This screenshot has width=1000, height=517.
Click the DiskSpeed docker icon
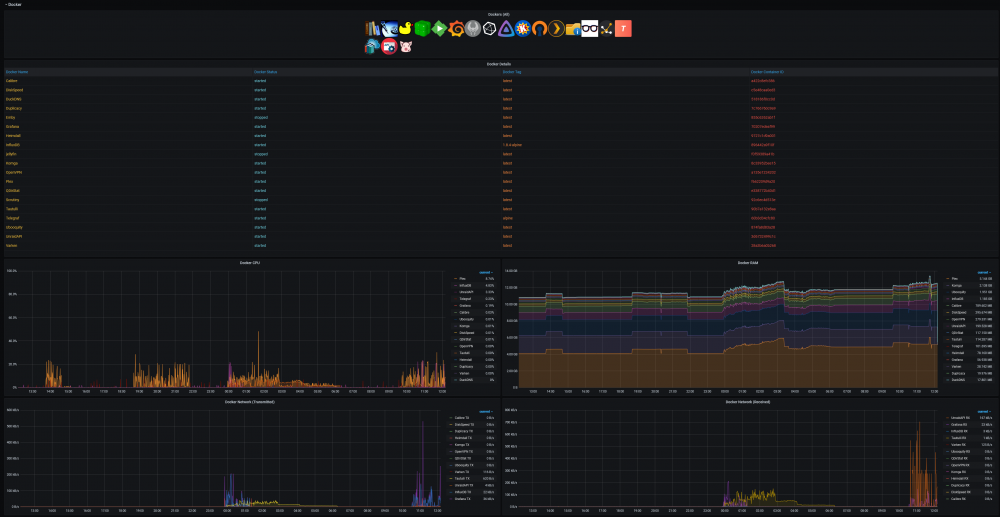click(x=389, y=28)
